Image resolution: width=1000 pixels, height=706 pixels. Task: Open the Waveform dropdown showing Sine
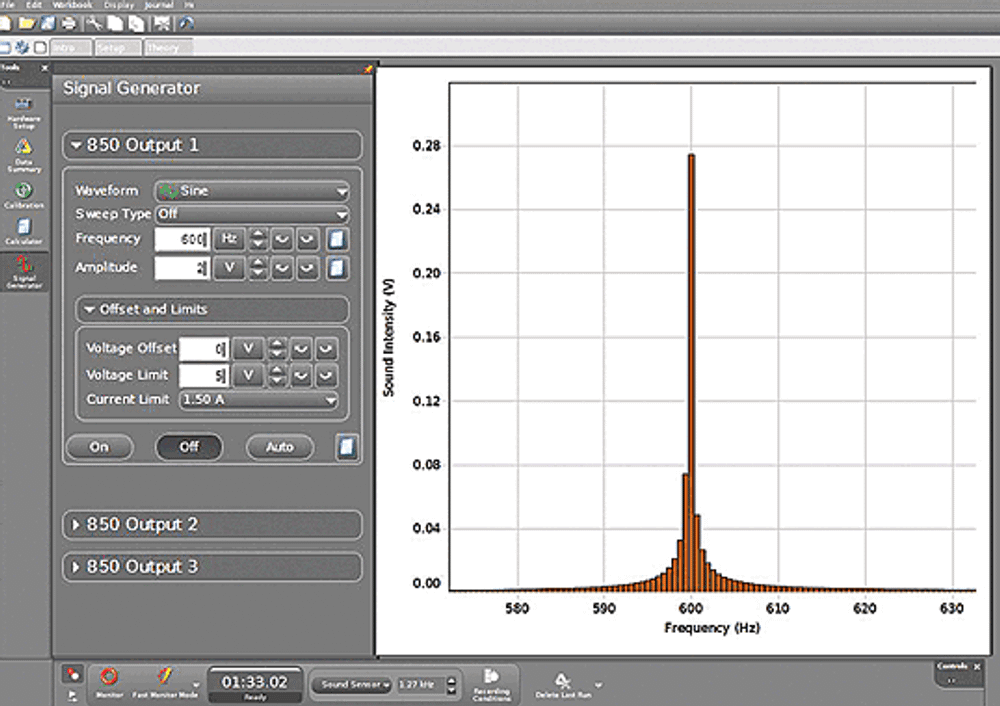(x=251, y=190)
